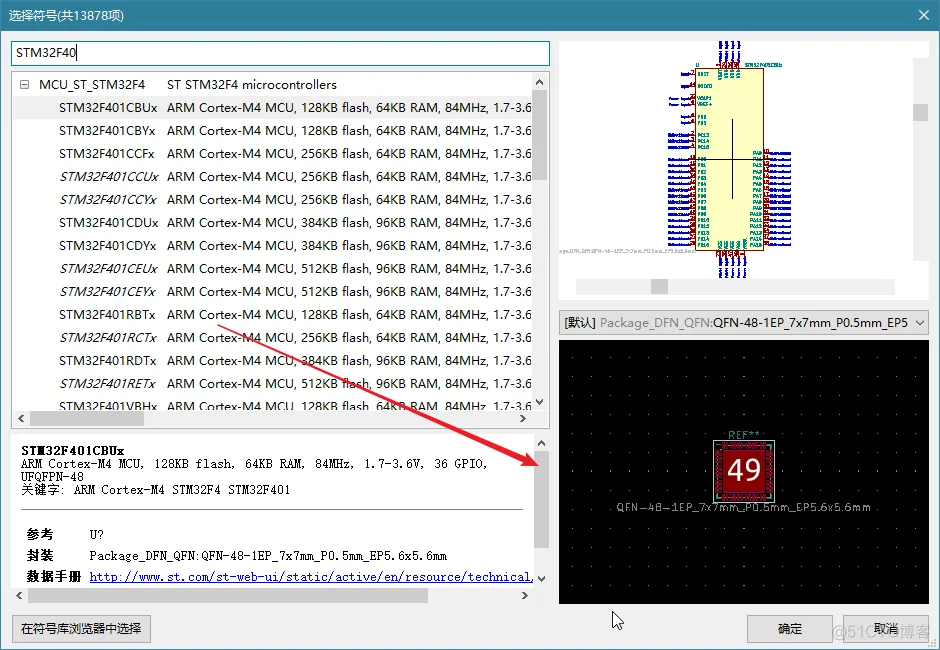Select the MCU_ST_STM32F4 library row
Image resolution: width=940 pixels, height=650 pixels.
tap(272, 85)
